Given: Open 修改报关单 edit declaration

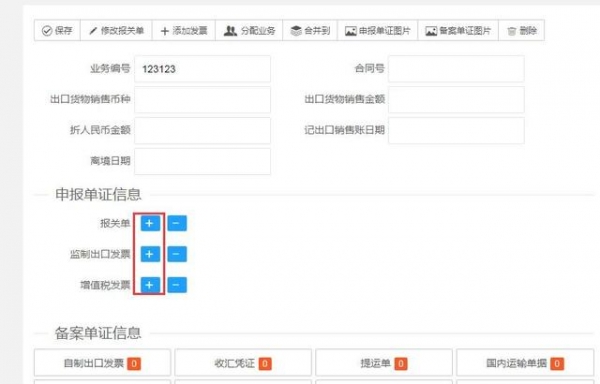Looking at the screenshot, I should [116, 31].
